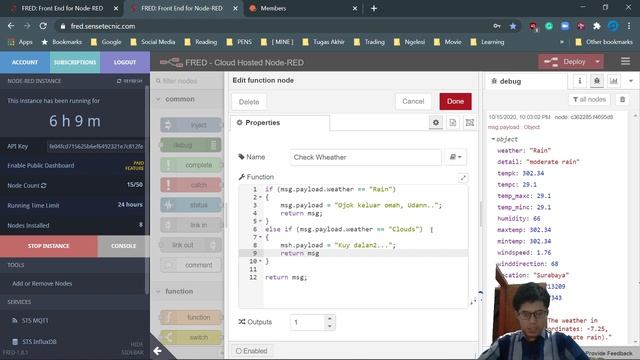Click the red Done button
This screenshot has height=360, width=640.
point(456,101)
